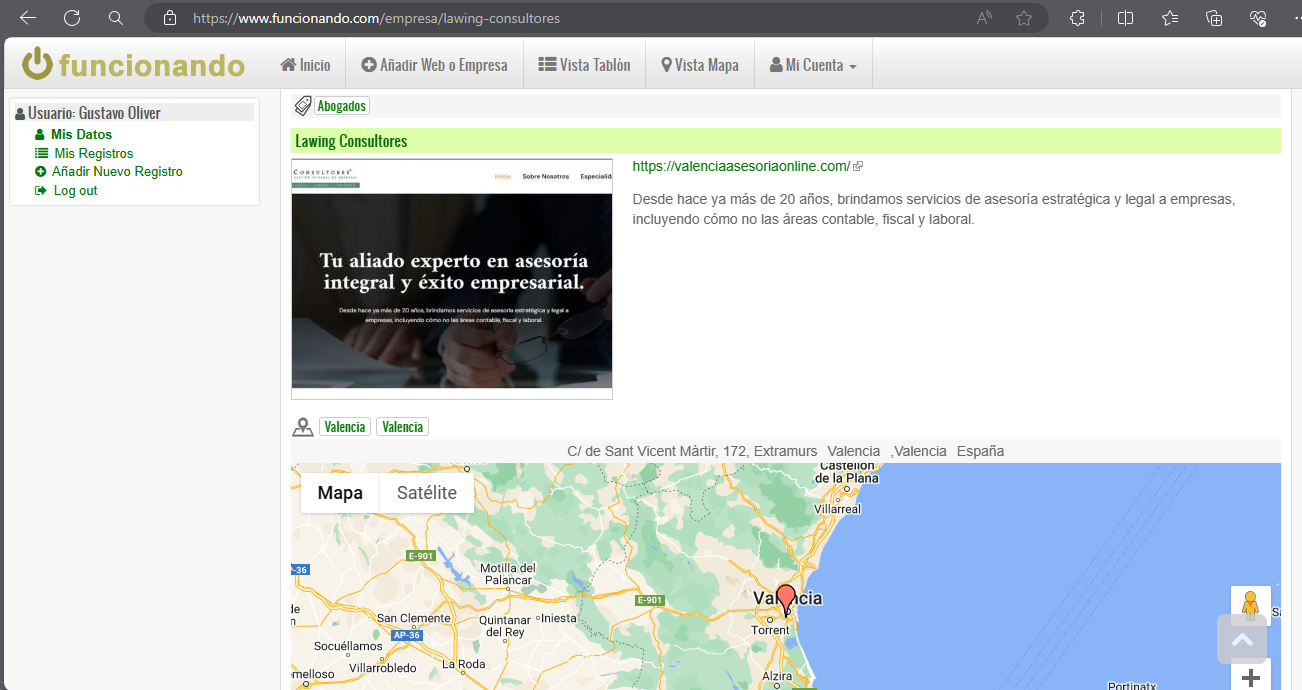The height and width of the screenshot is (690, 1302).
Task: Click the read aloud icon in address bar
Action: click(x=985, y=18)
